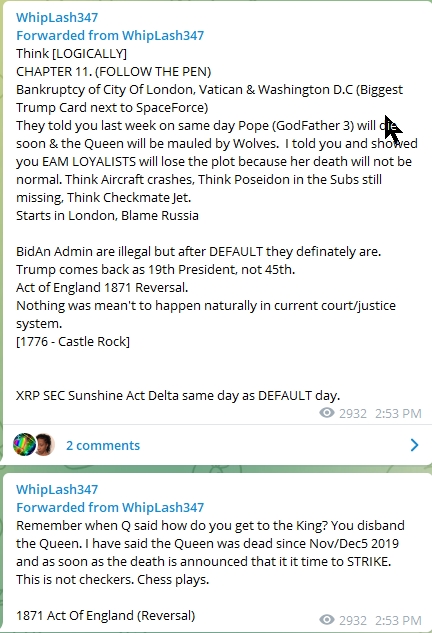This screenshot has height=633, width=432.
Task: Open Forwarded from WhipLash347 on second post
Action: [110, 507]
